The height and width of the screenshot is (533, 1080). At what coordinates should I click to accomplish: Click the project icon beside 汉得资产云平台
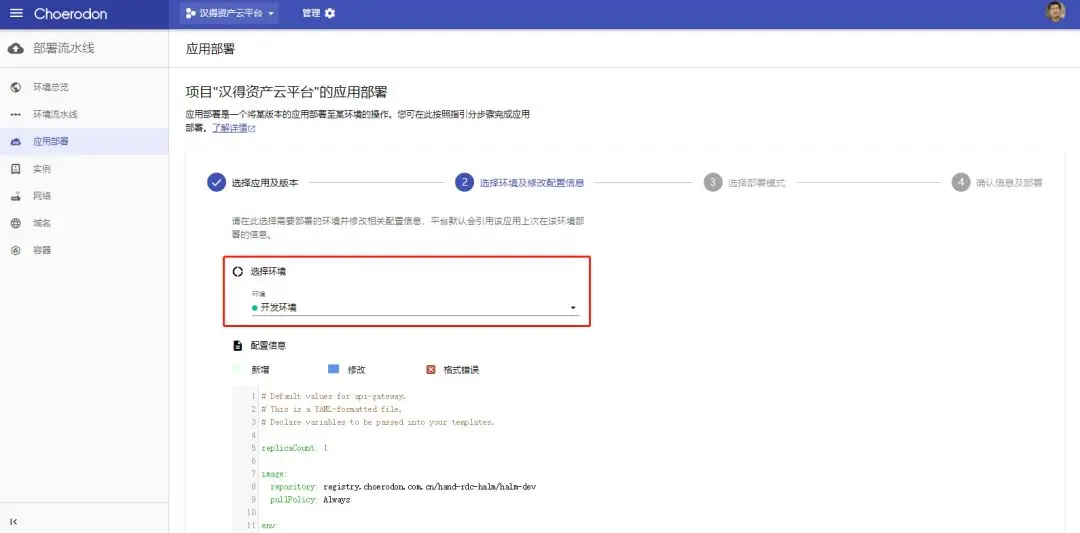point(190,13)
